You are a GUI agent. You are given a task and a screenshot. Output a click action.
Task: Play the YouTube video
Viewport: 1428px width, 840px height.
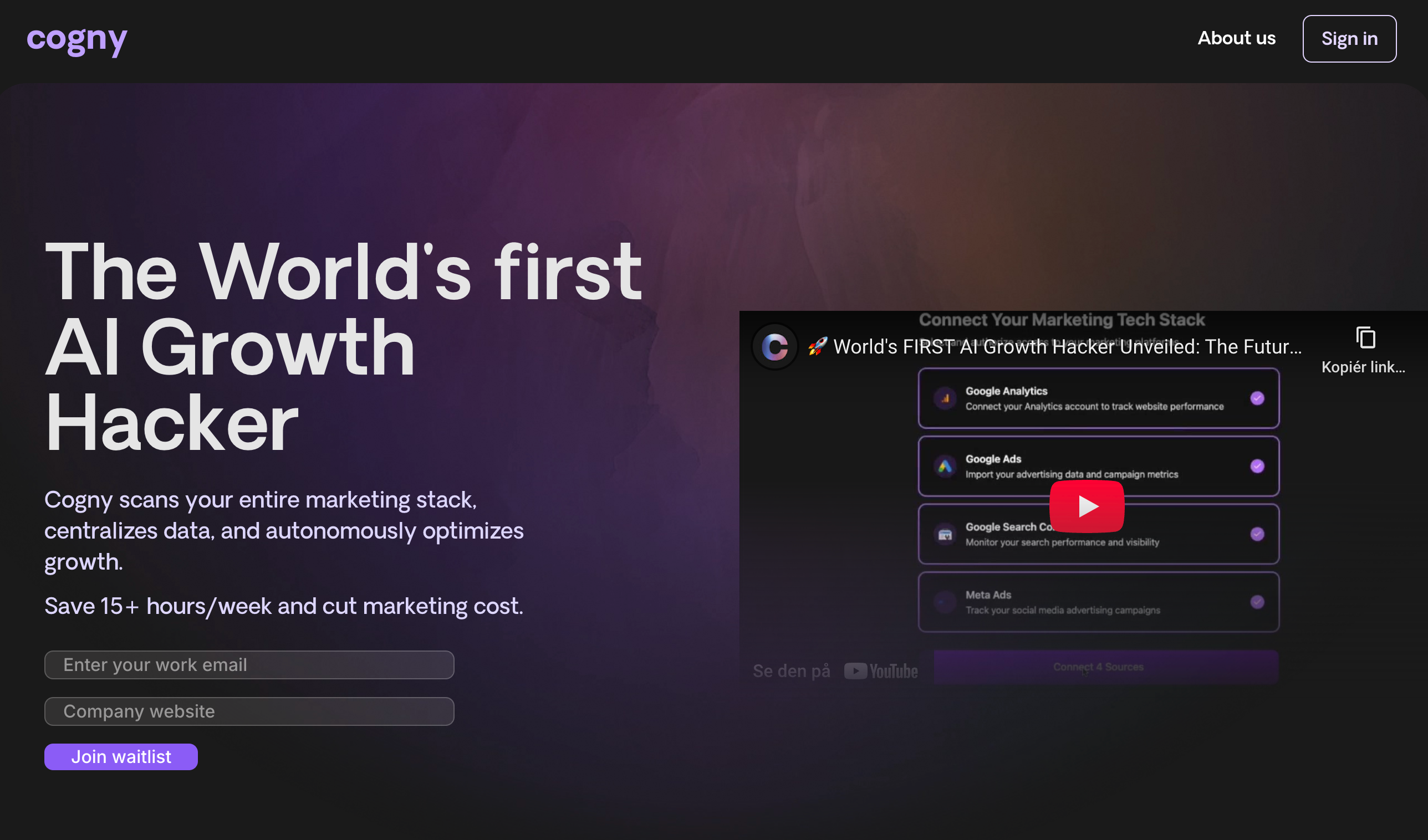tap(1087, 506)
